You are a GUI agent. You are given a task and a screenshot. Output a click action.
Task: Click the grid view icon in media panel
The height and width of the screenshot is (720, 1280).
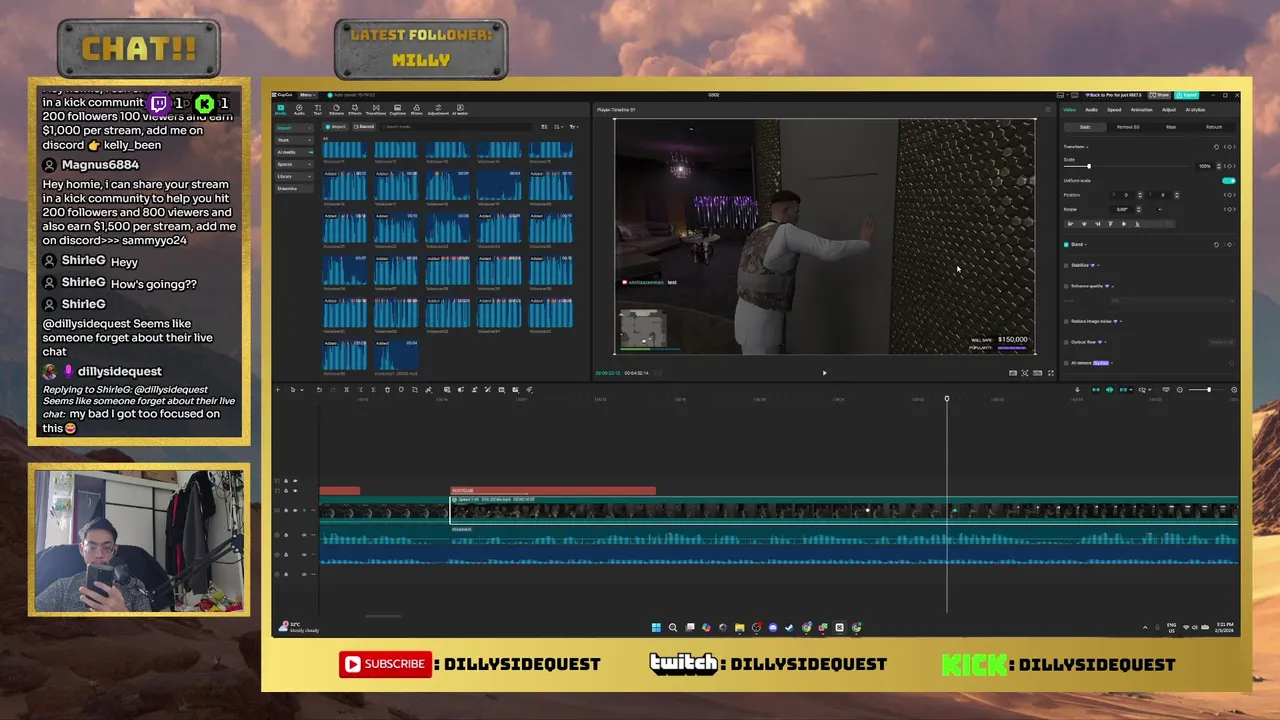(544, 127)
